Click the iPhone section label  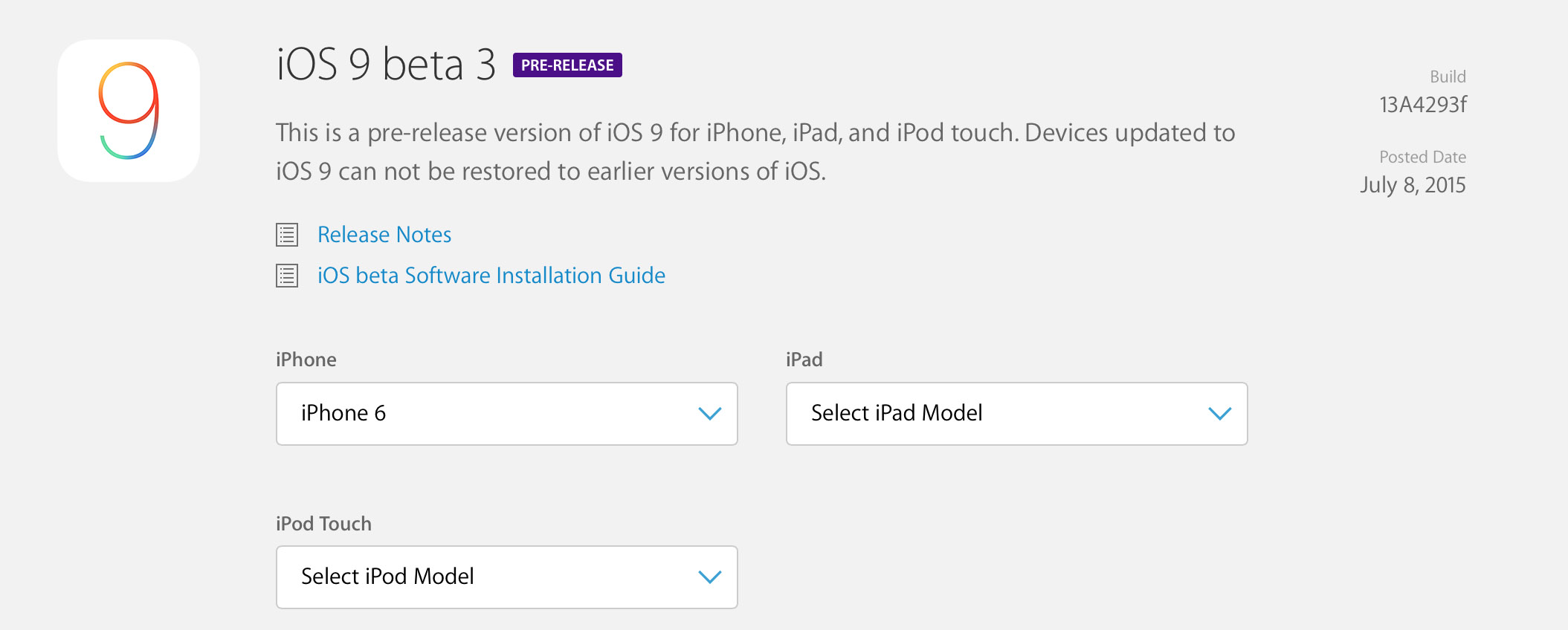point(306,360)
